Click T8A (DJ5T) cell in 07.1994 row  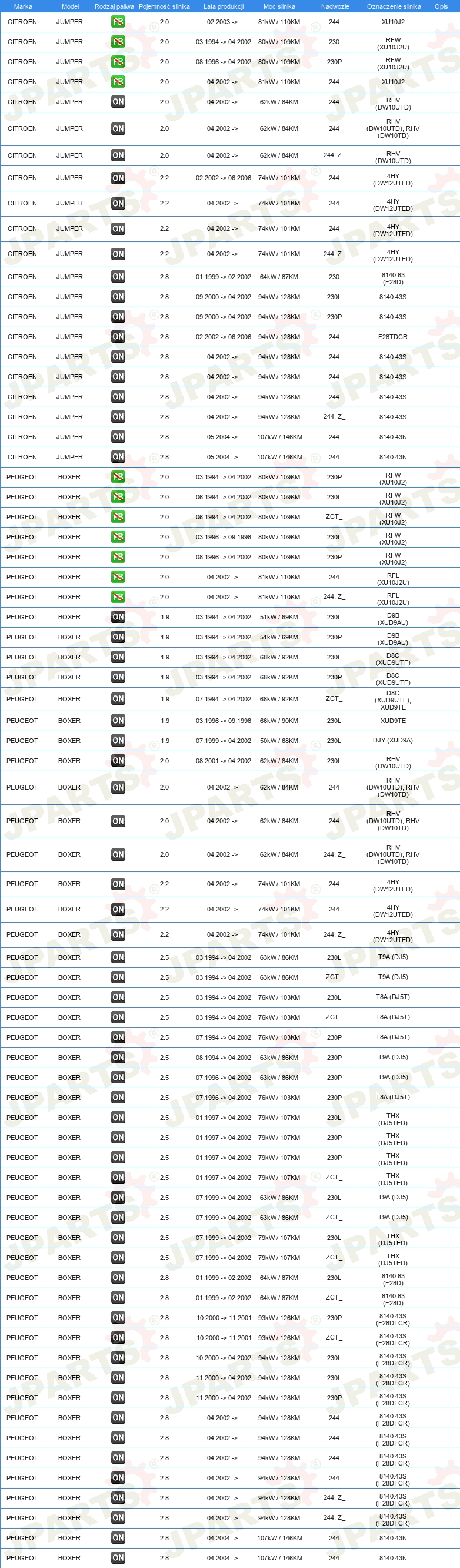(393, 1037)
